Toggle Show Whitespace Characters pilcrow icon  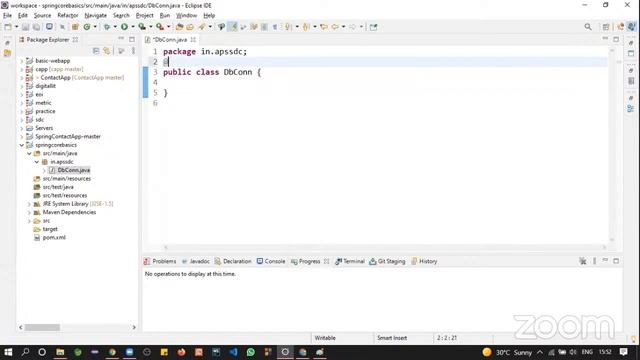click(x=275, y=27)
